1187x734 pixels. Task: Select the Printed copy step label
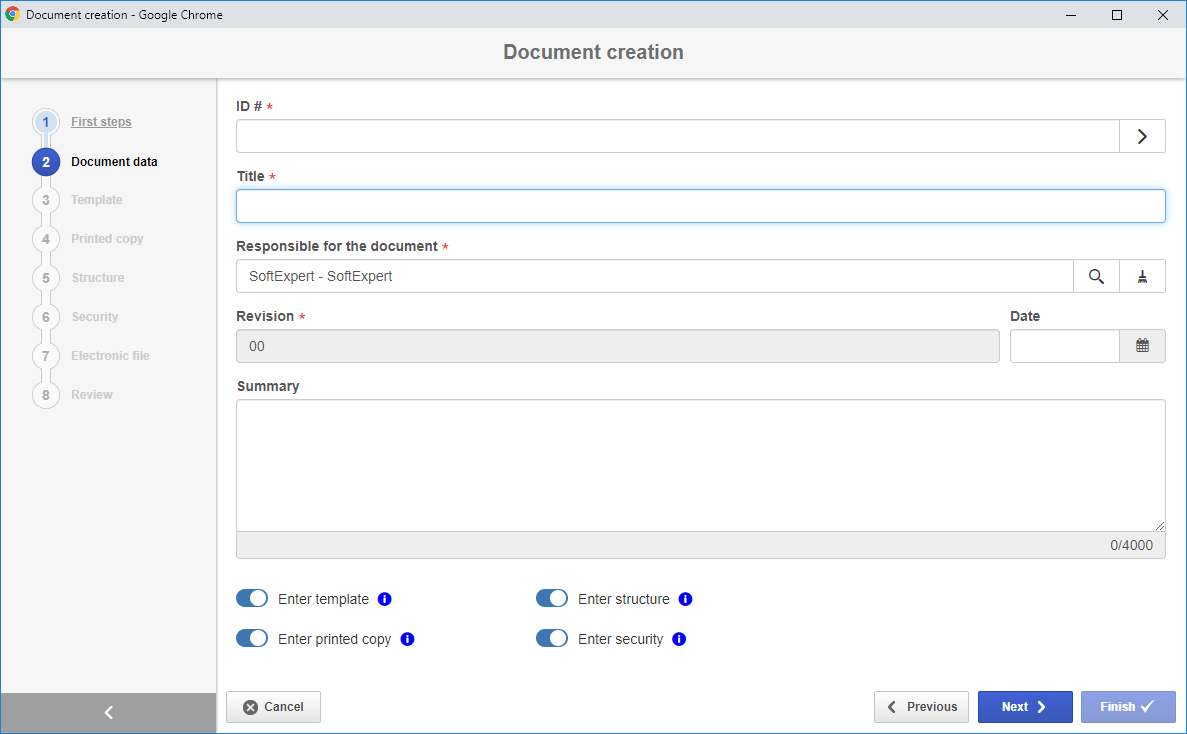107,239
